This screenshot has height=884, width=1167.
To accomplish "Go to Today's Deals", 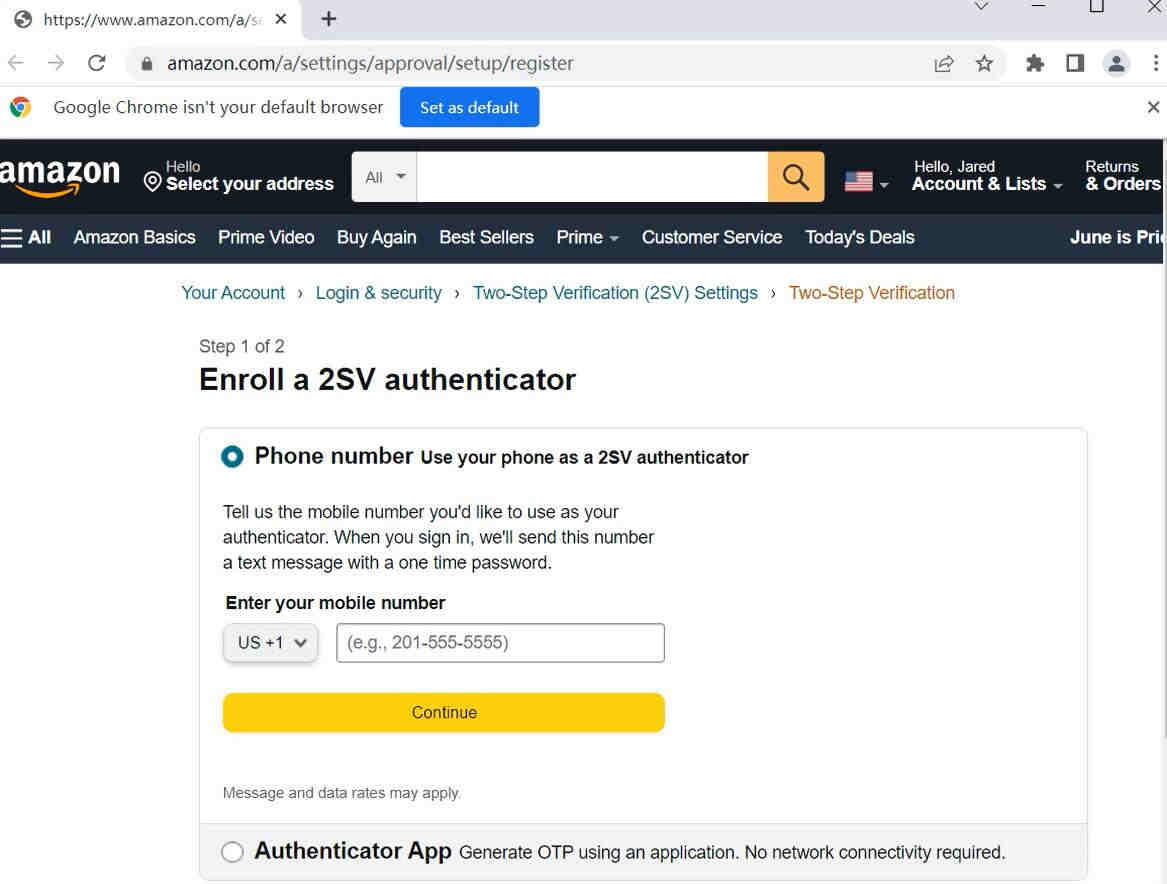I will [x=859, y=237].
